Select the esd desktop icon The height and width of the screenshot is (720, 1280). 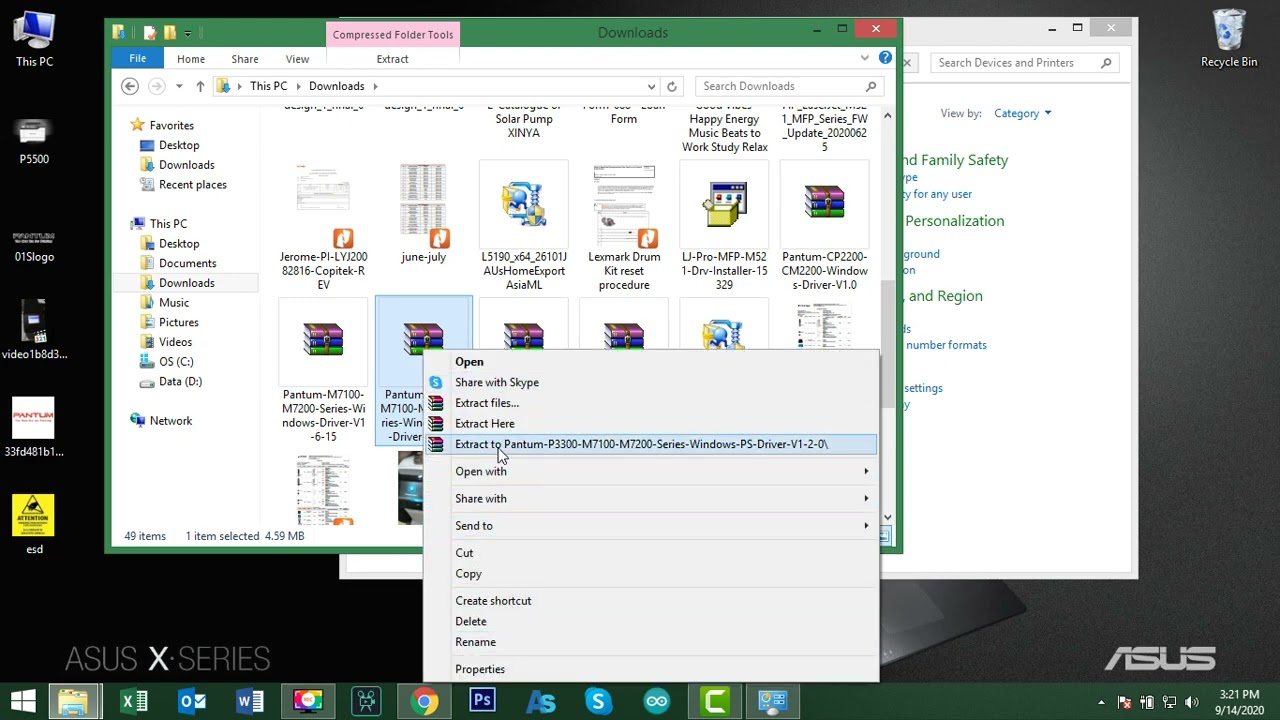pos(34,525)
